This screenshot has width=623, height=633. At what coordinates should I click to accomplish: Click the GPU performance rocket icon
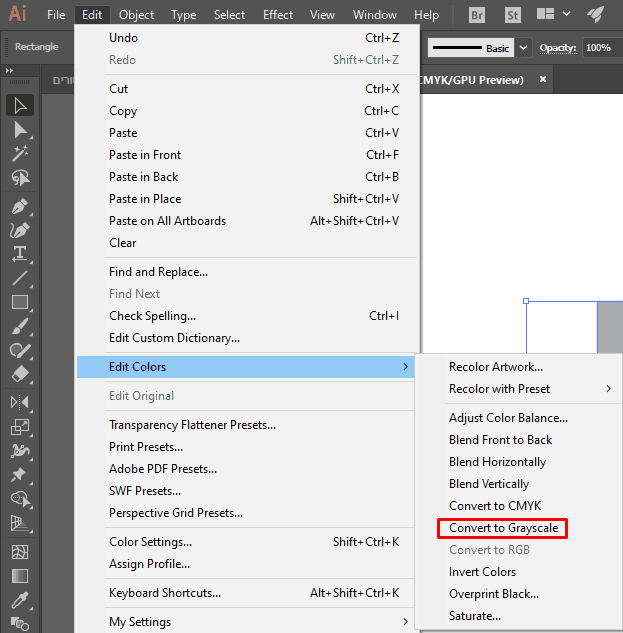(x=596, y=15)
